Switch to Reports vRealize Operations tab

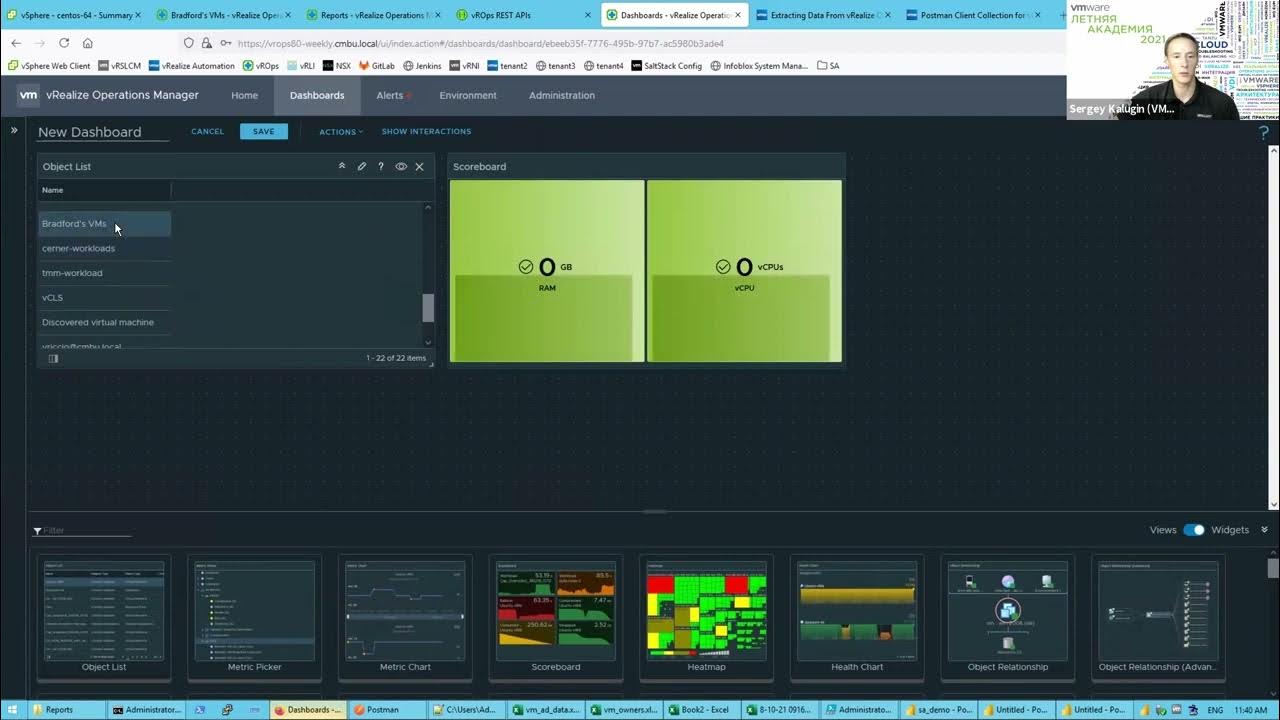373,15
